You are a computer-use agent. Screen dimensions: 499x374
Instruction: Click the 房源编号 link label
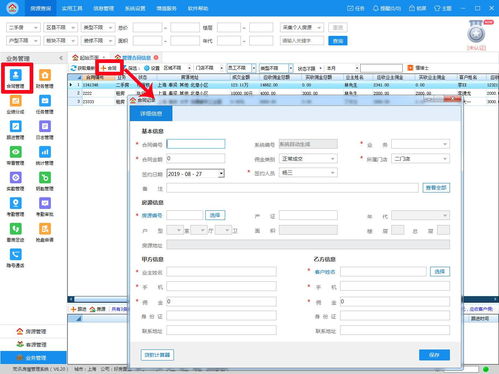(152, 215)
